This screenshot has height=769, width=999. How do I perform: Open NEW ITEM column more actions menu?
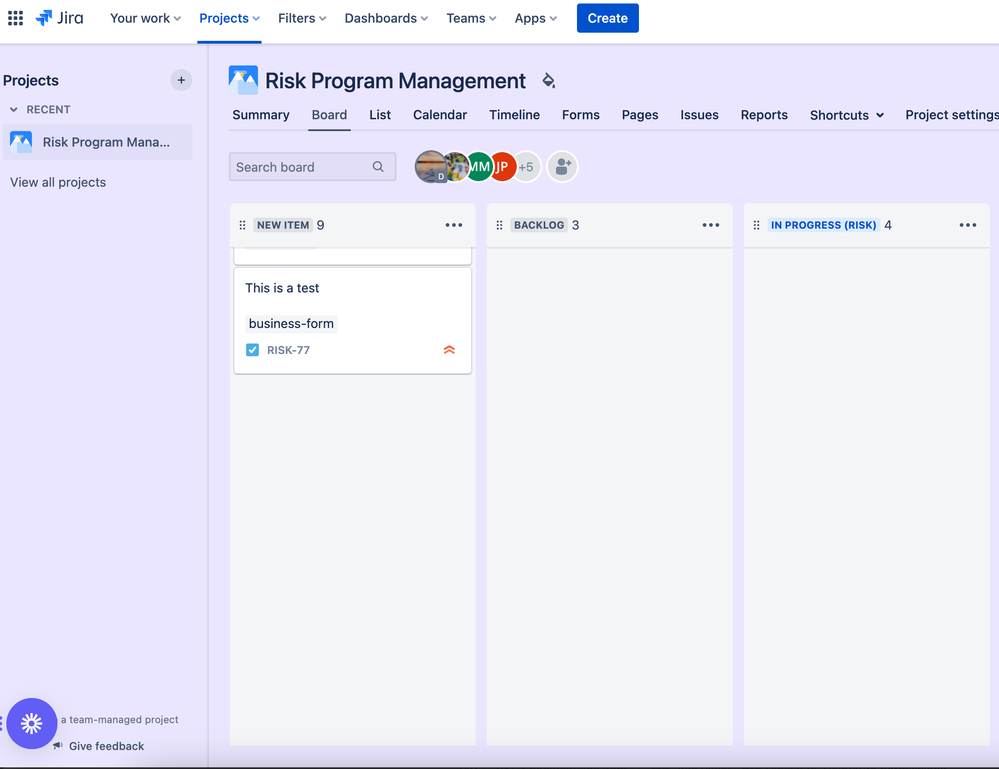click(454, 225)
